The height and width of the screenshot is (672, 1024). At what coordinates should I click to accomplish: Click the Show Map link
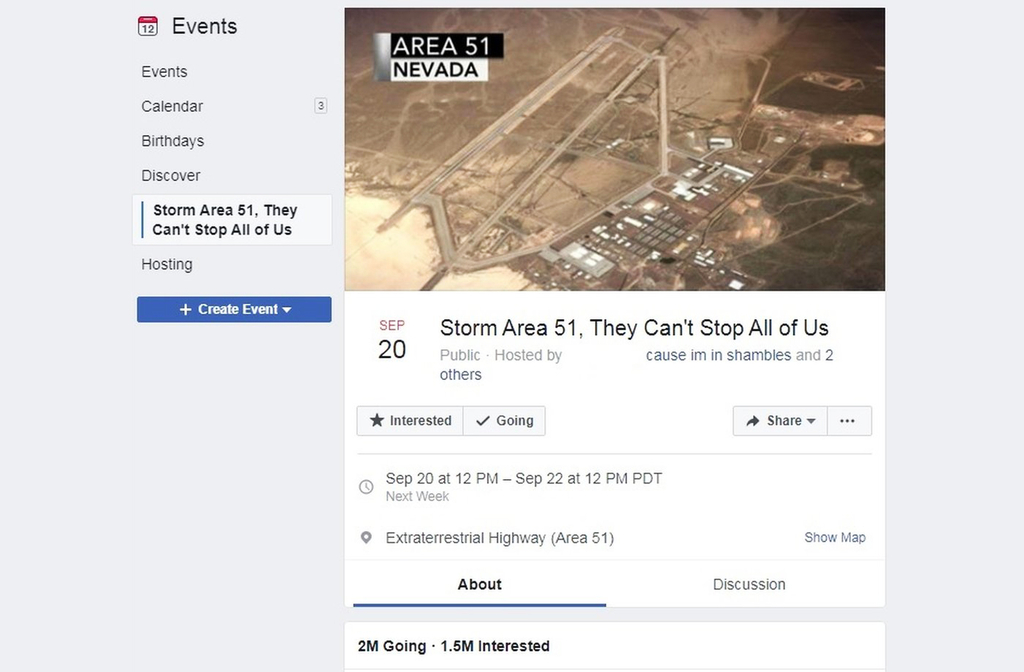pos(835,537)
